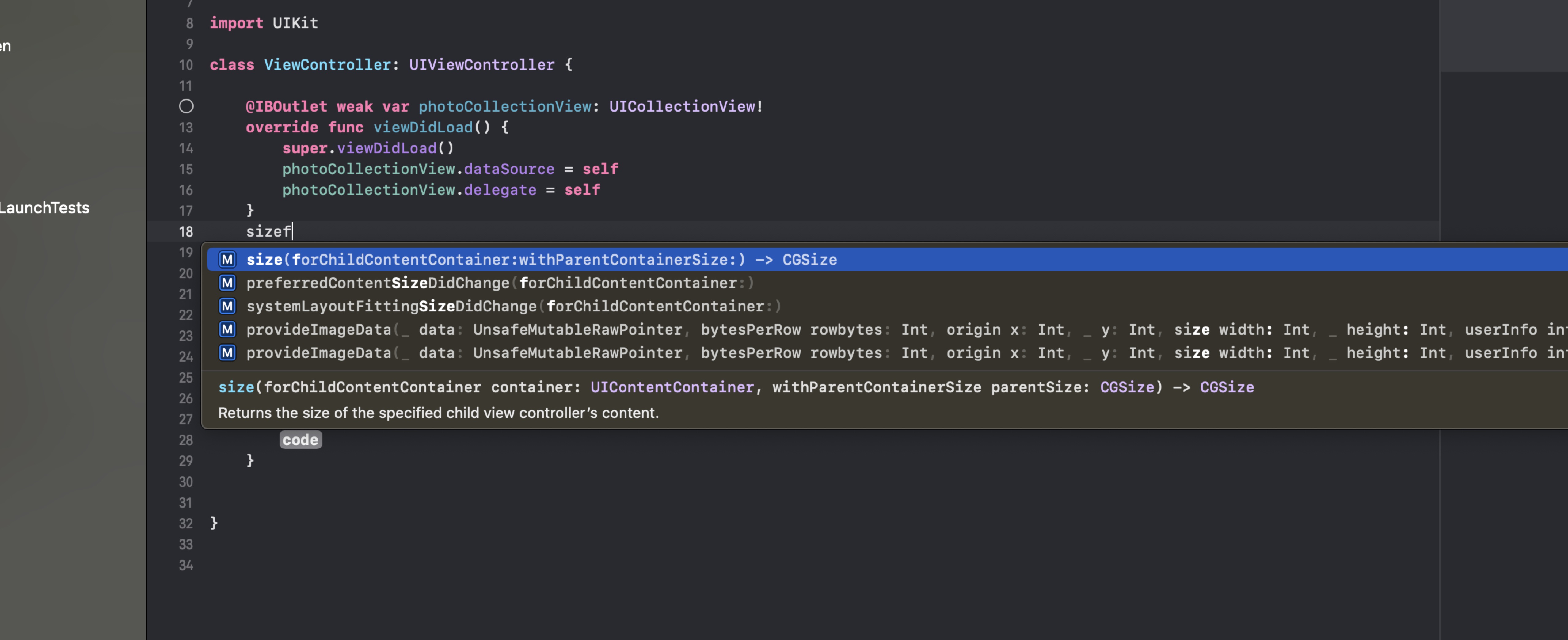Click the M icon next to systemLayoutFittingSizeDidChange
The height and width of the screenshot is (640, 1568).
[227, 306]
